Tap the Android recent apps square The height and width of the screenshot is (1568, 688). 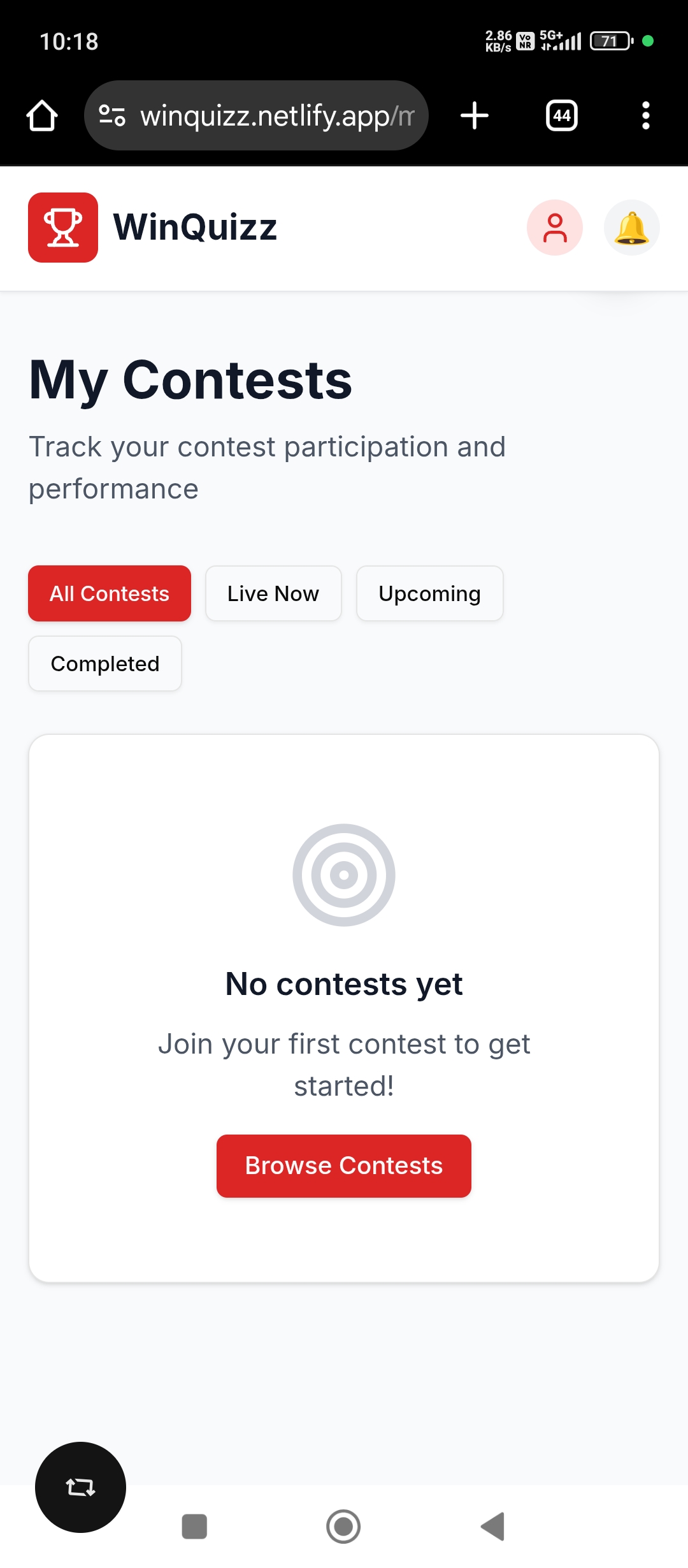[194, 1527]
